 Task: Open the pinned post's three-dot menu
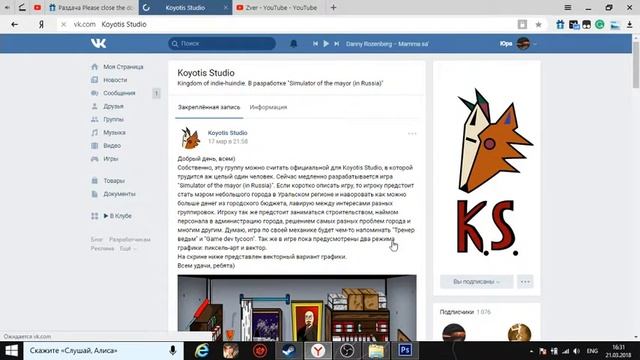coord(412,133)
